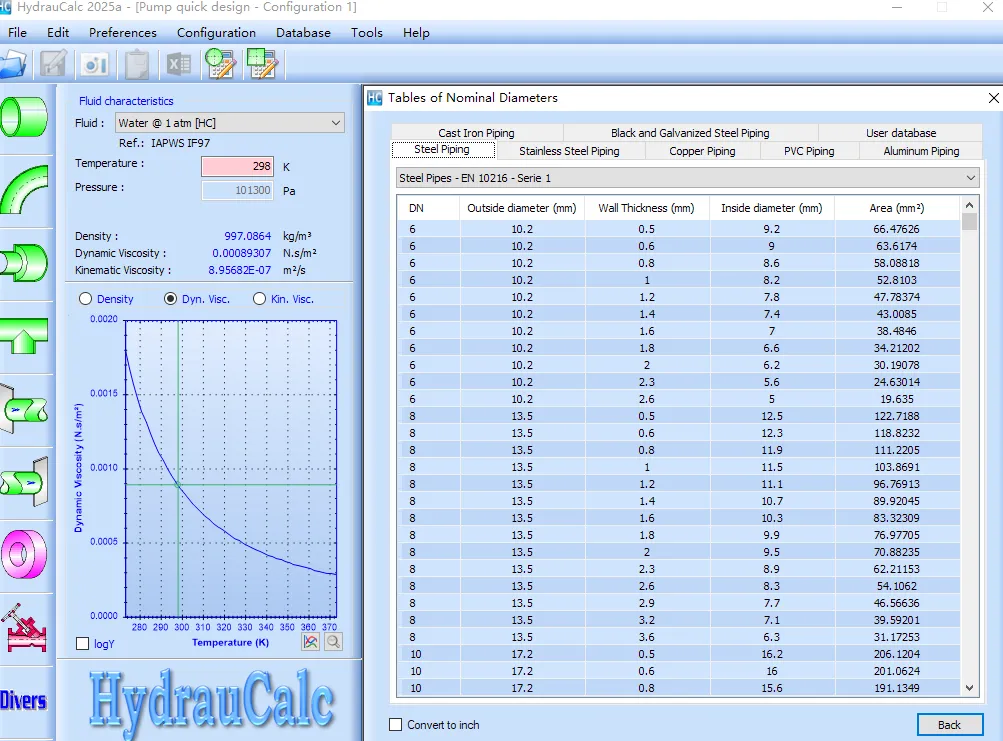Open the Tools menu

pos(367,33)
